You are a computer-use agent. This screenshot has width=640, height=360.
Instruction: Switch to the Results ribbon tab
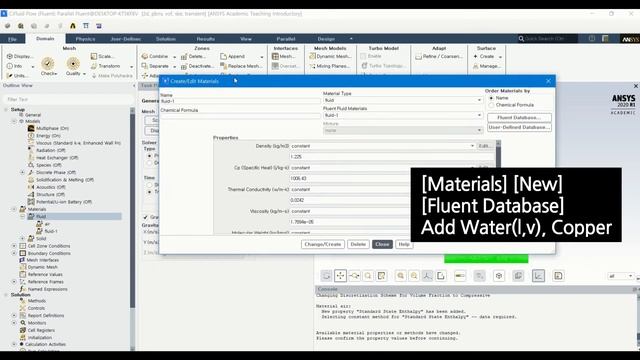[206, 39]
